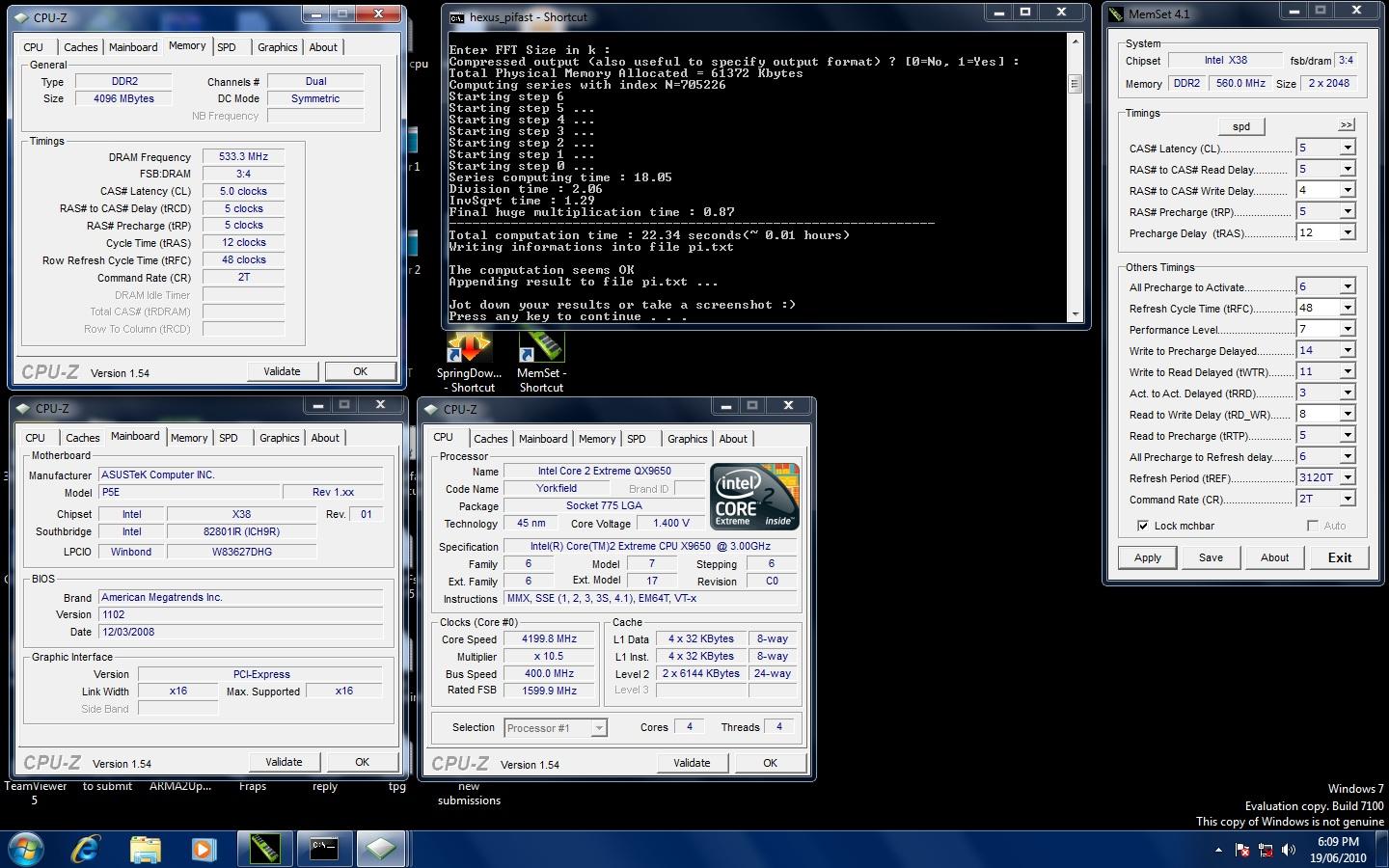This screenshot has width=1389, height=868.
Task: Open Read to Precharge (tRTP) dropdown
Action: click(1348, 435)
